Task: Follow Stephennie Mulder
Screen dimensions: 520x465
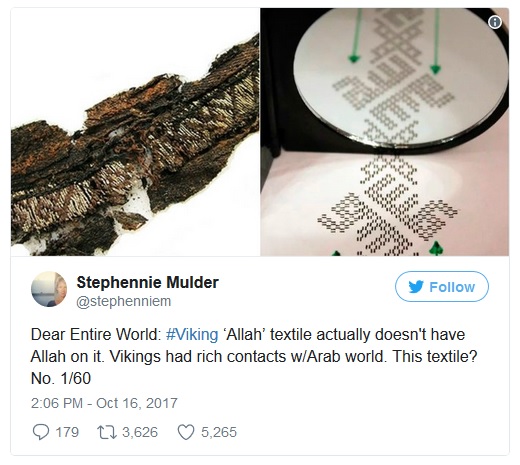Action: pos(442,287)
